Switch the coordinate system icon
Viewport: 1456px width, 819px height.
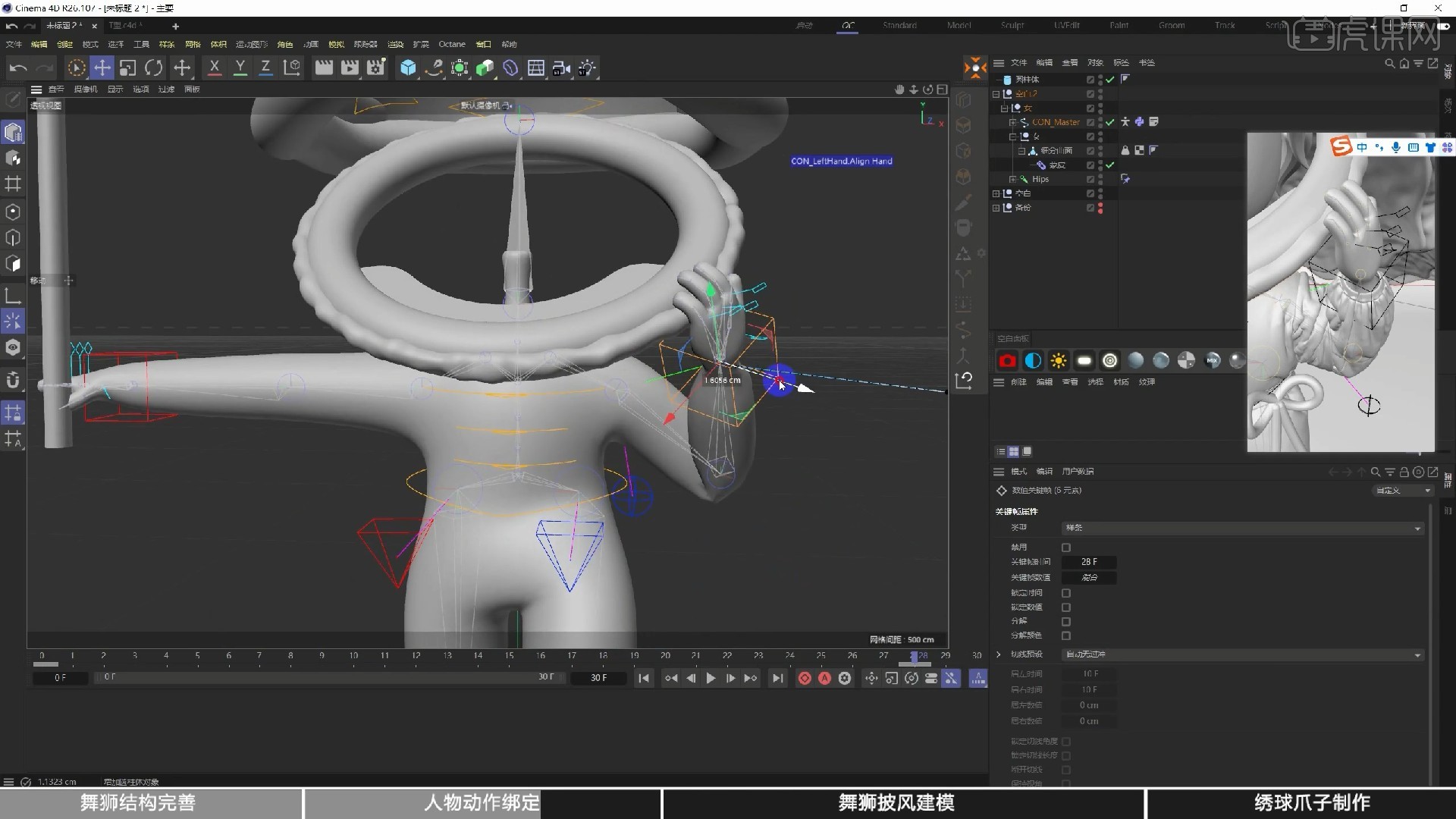(292, 67)
